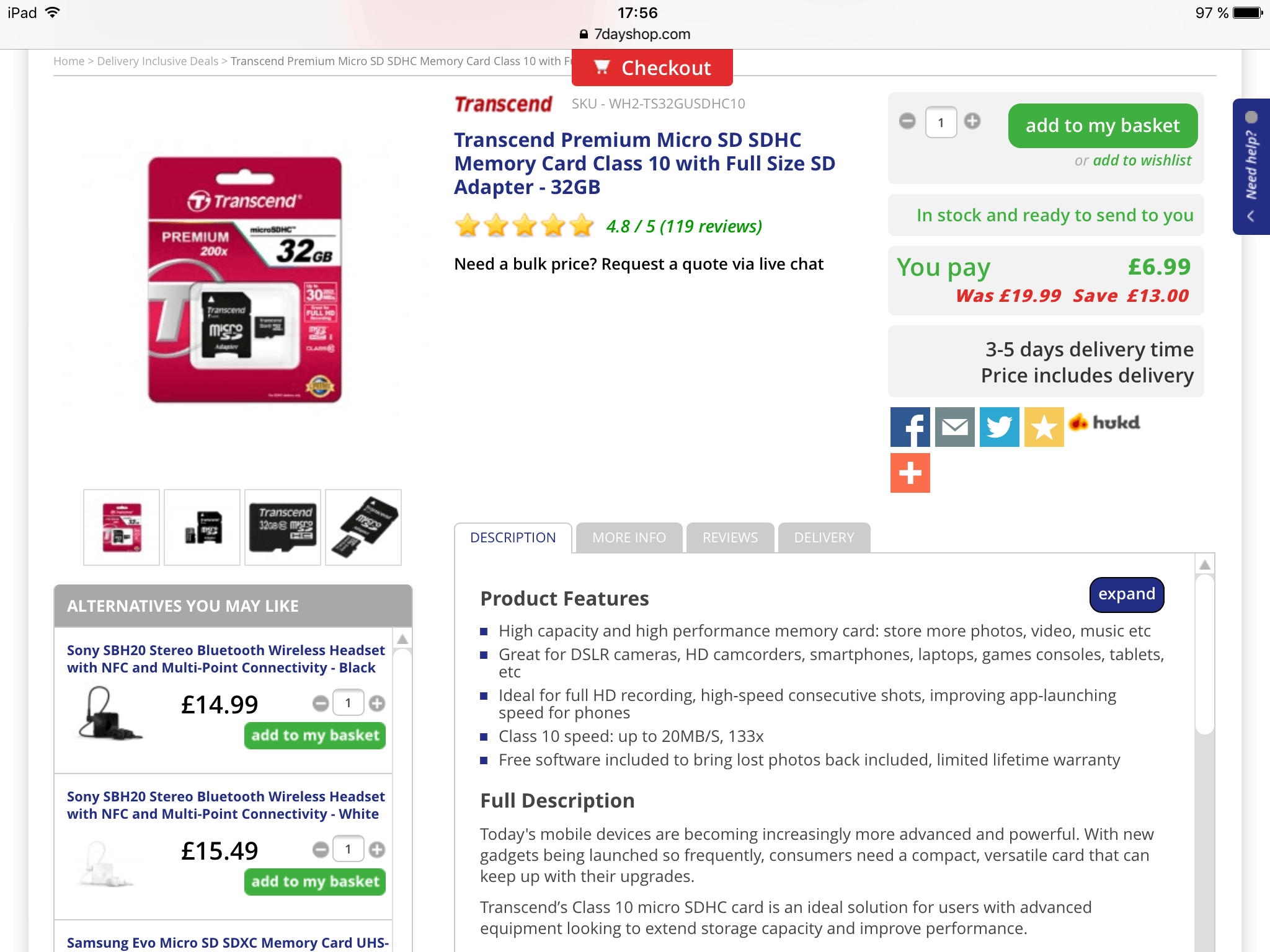The width and height of the screenshot is (1270, 952).
Task: Open the orange plus more-sharing icon
Action: coord(910,473)
